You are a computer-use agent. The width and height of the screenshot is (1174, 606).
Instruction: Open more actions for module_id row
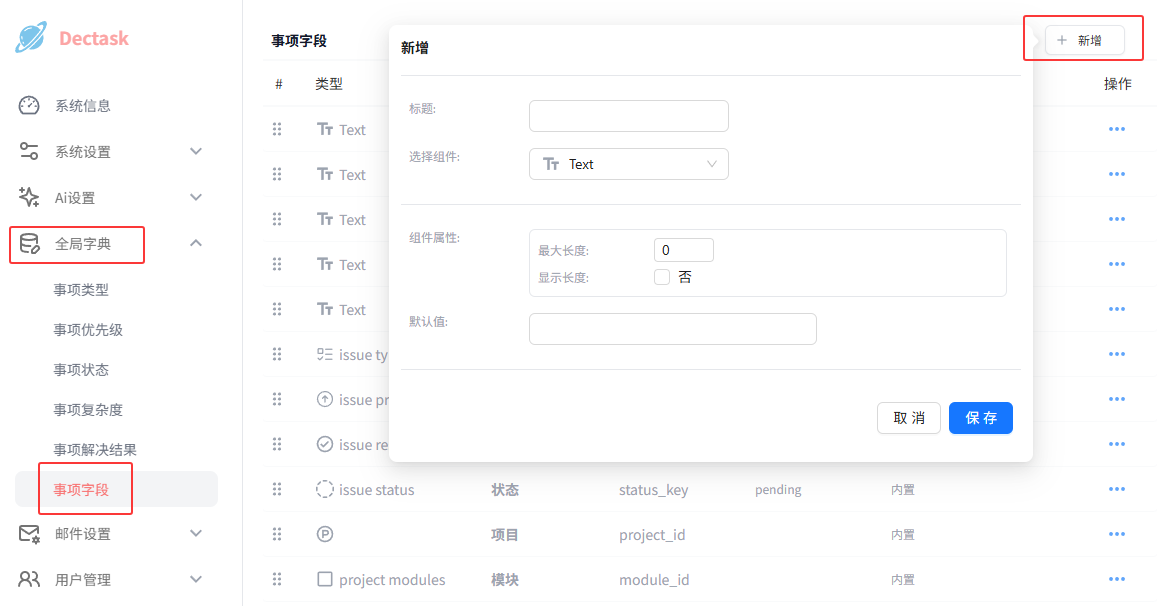tap(1116, 579)
